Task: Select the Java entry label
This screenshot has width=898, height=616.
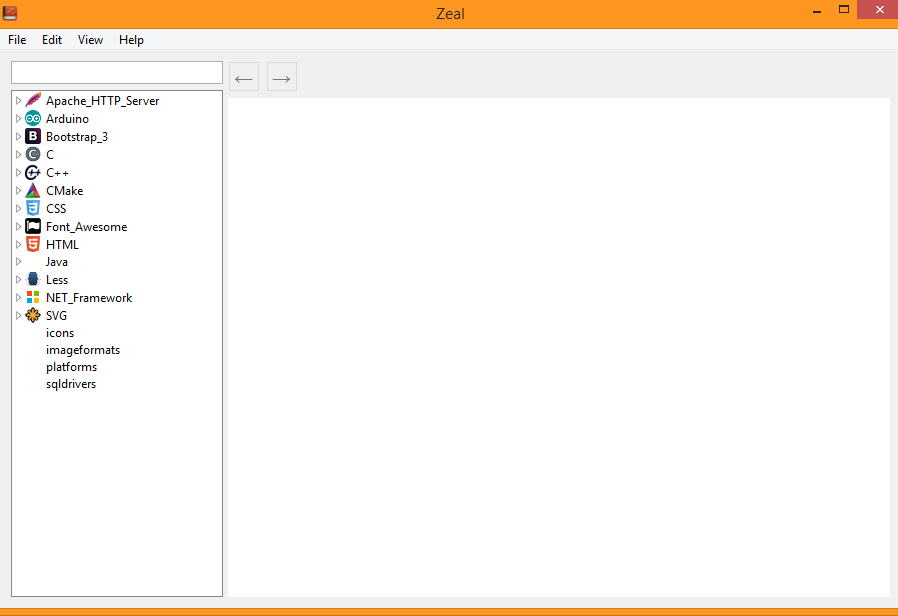Action: pyautogui.click(x=57, y=262)
